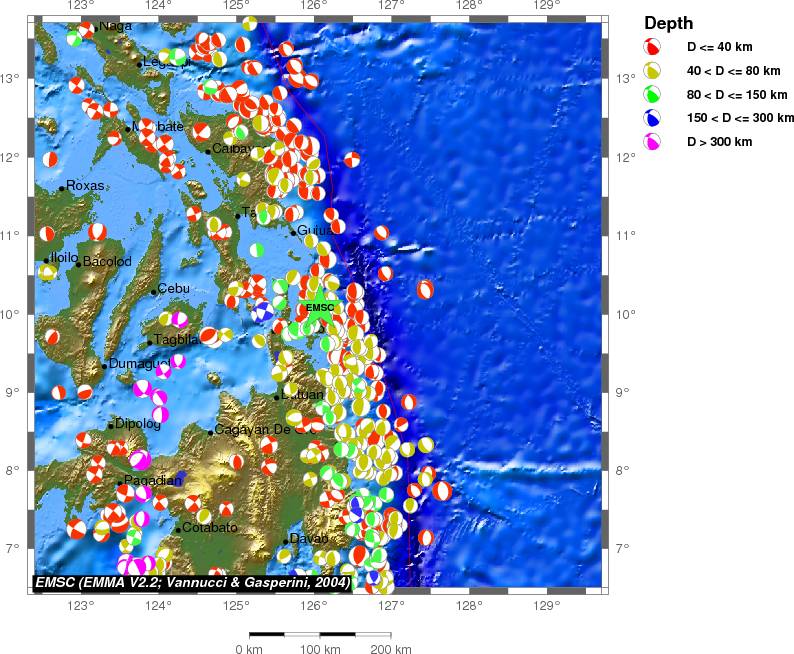
Task: Select the Roxas city label
Action: (x=85, y=186)
